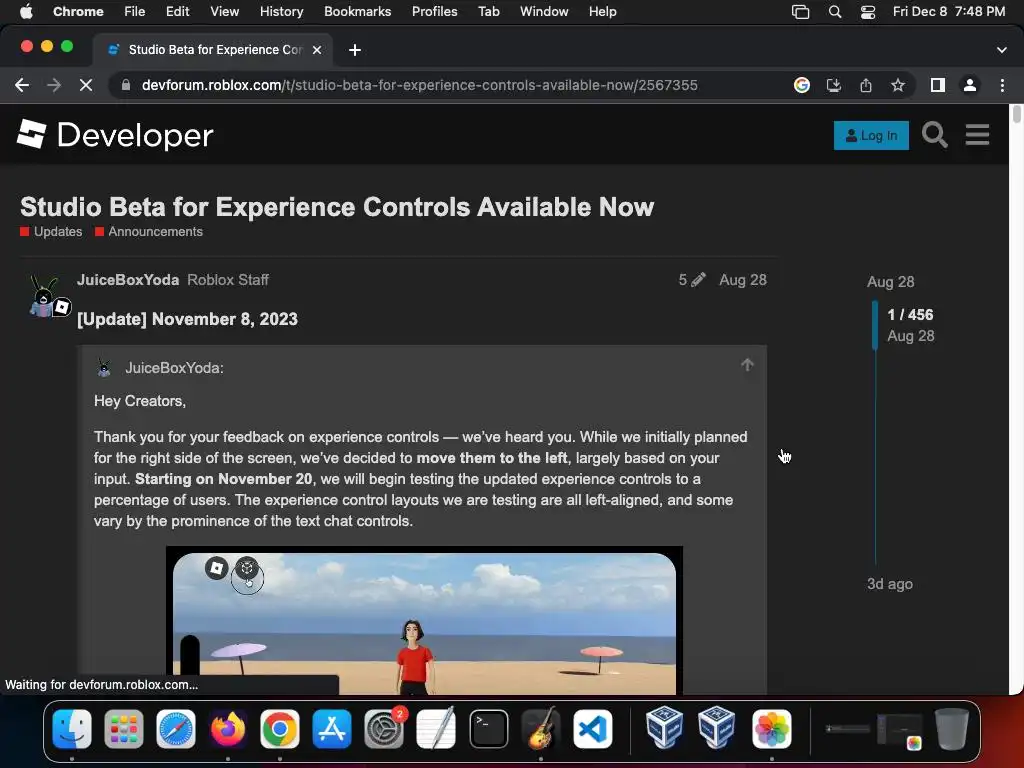Open the Announcements category link
The height and width of the screenshot is (768, 1024).
tap(149, 231)
